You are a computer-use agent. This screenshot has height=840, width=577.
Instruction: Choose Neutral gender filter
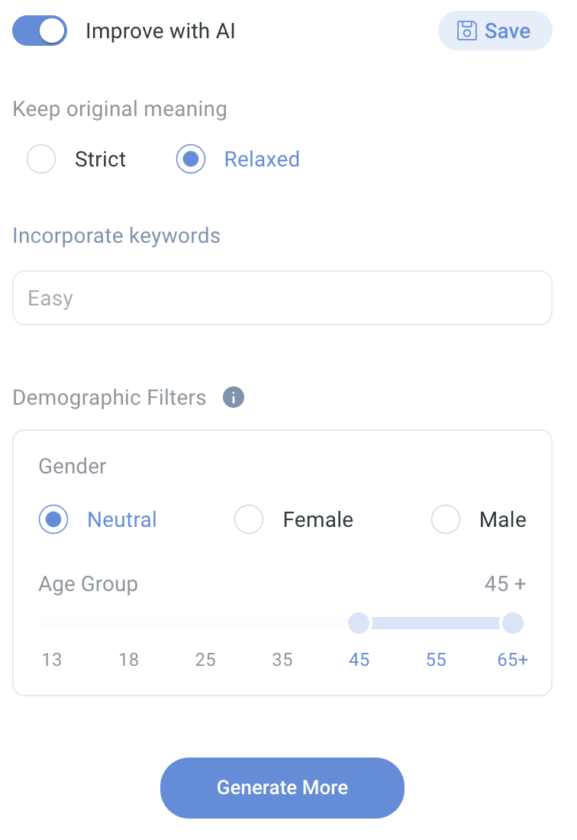(x=53, y=519)
